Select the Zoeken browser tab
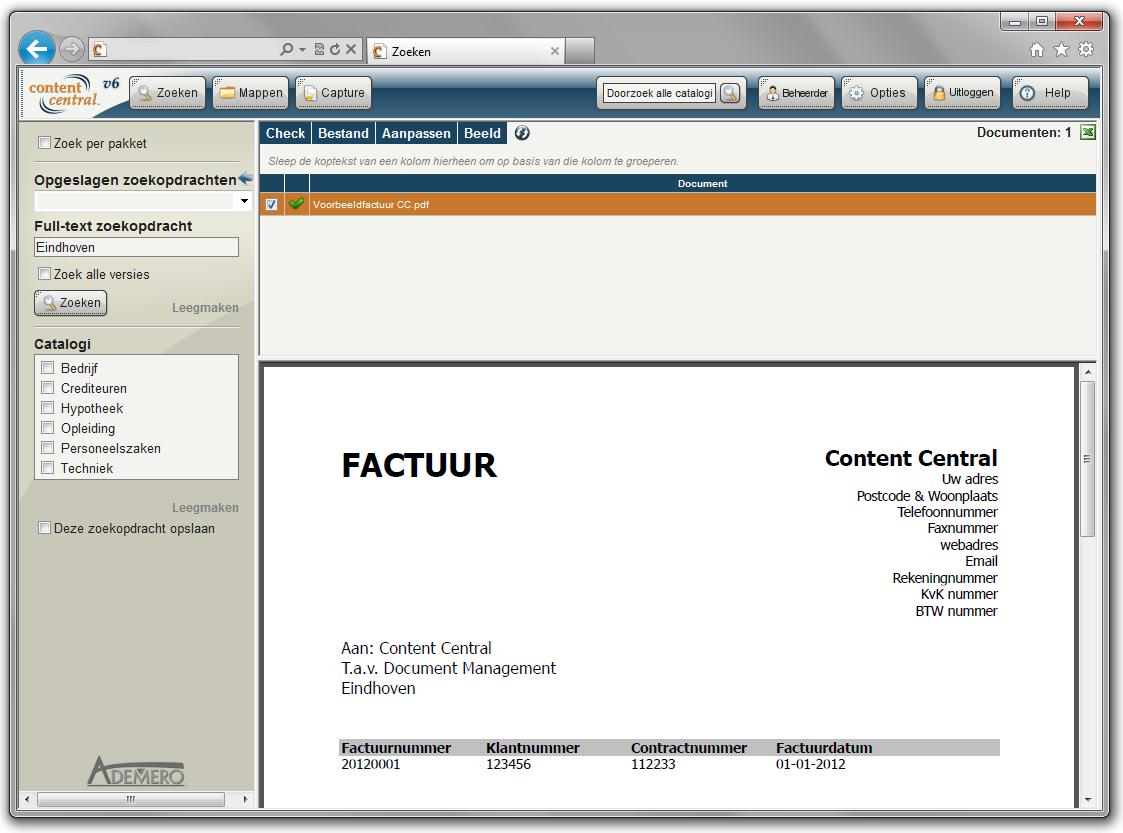The width and height of the screenshot is (1123, 833). (466, 51)
